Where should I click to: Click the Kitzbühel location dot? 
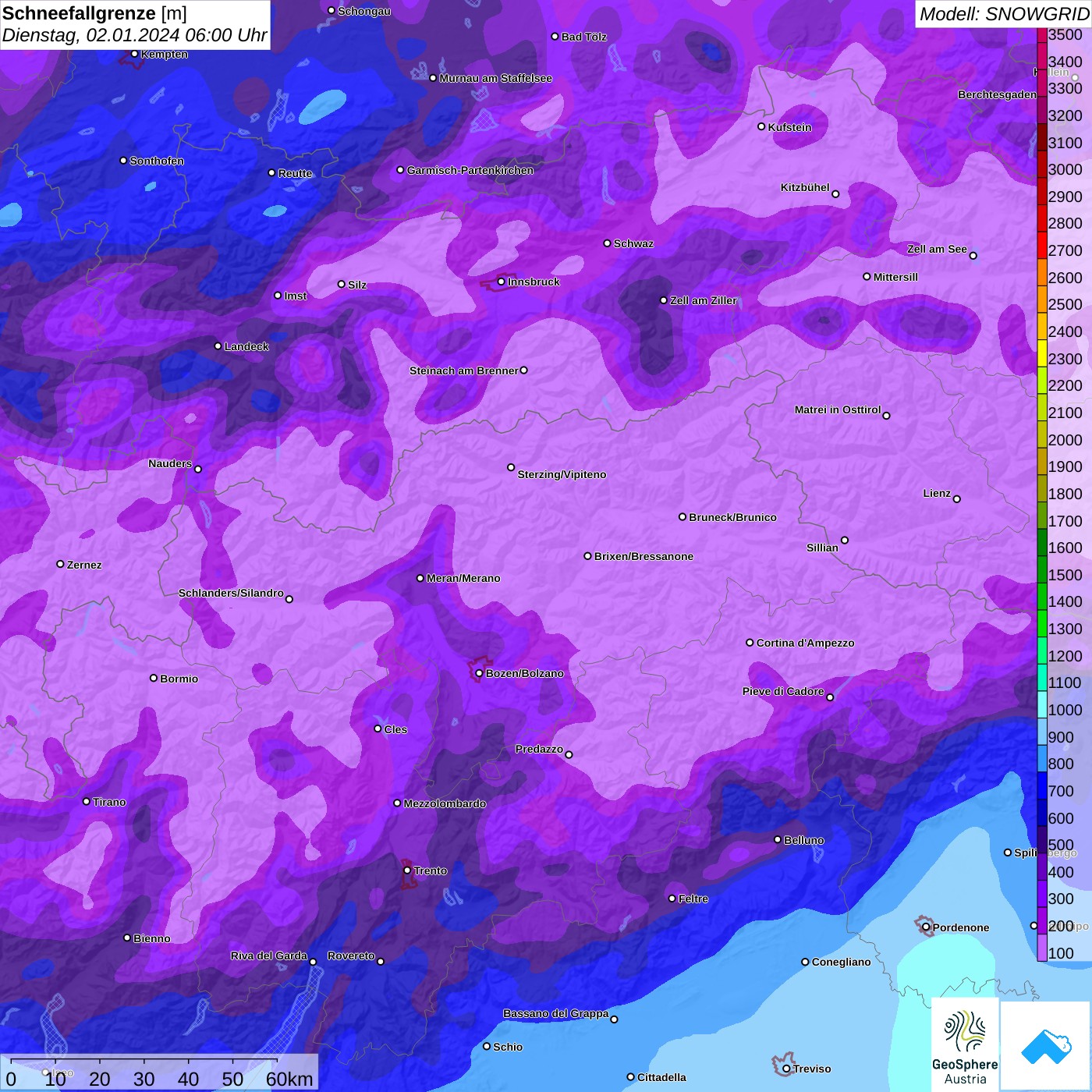coord(835,194)
